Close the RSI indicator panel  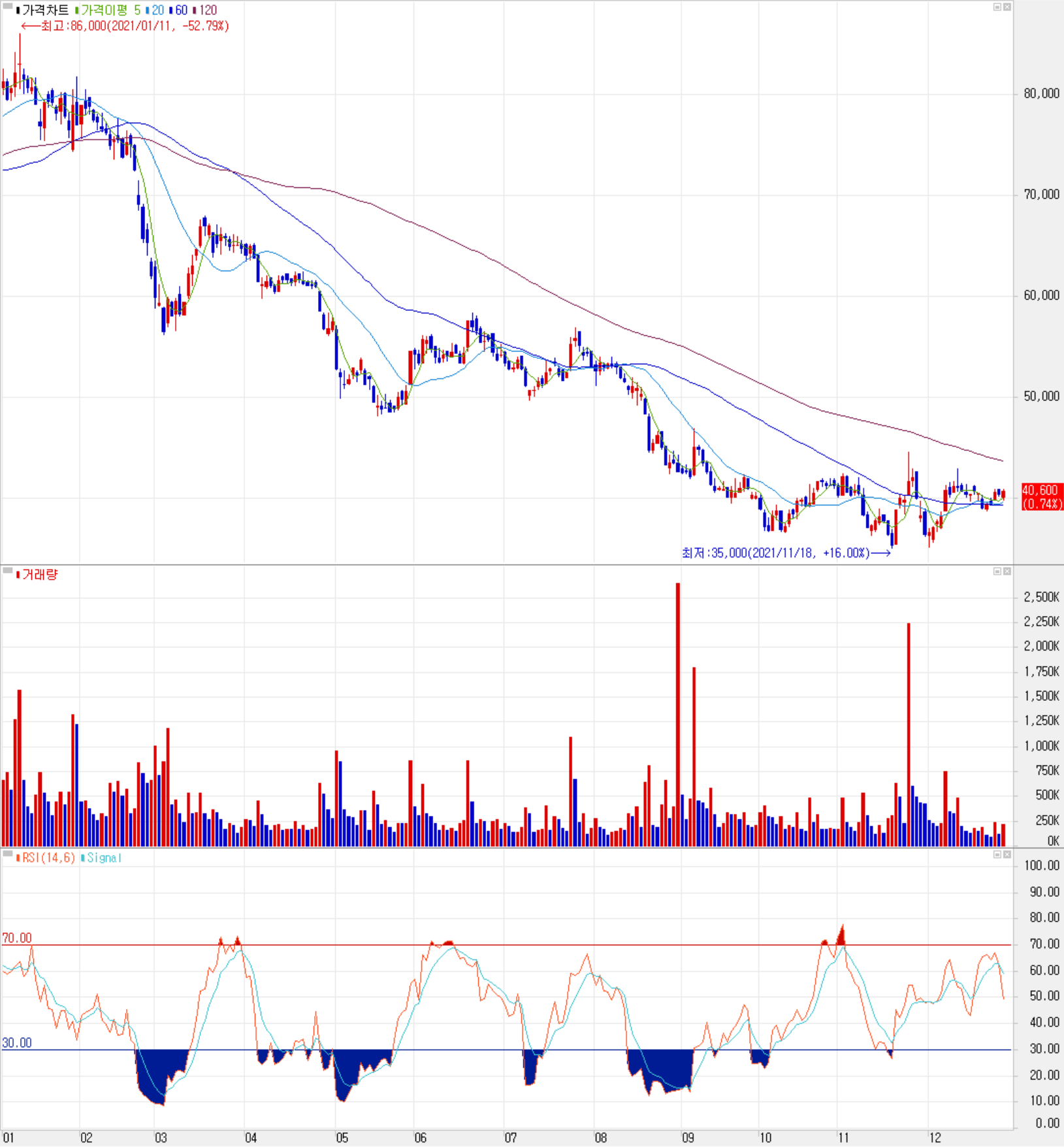tap(1007, 854)
